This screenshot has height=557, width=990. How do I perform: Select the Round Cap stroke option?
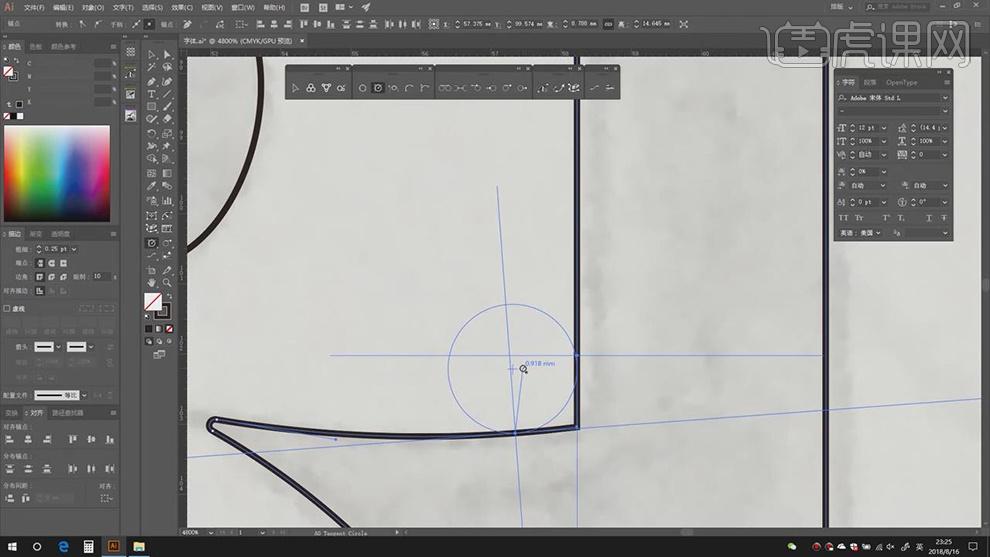(x=51, y=263)
